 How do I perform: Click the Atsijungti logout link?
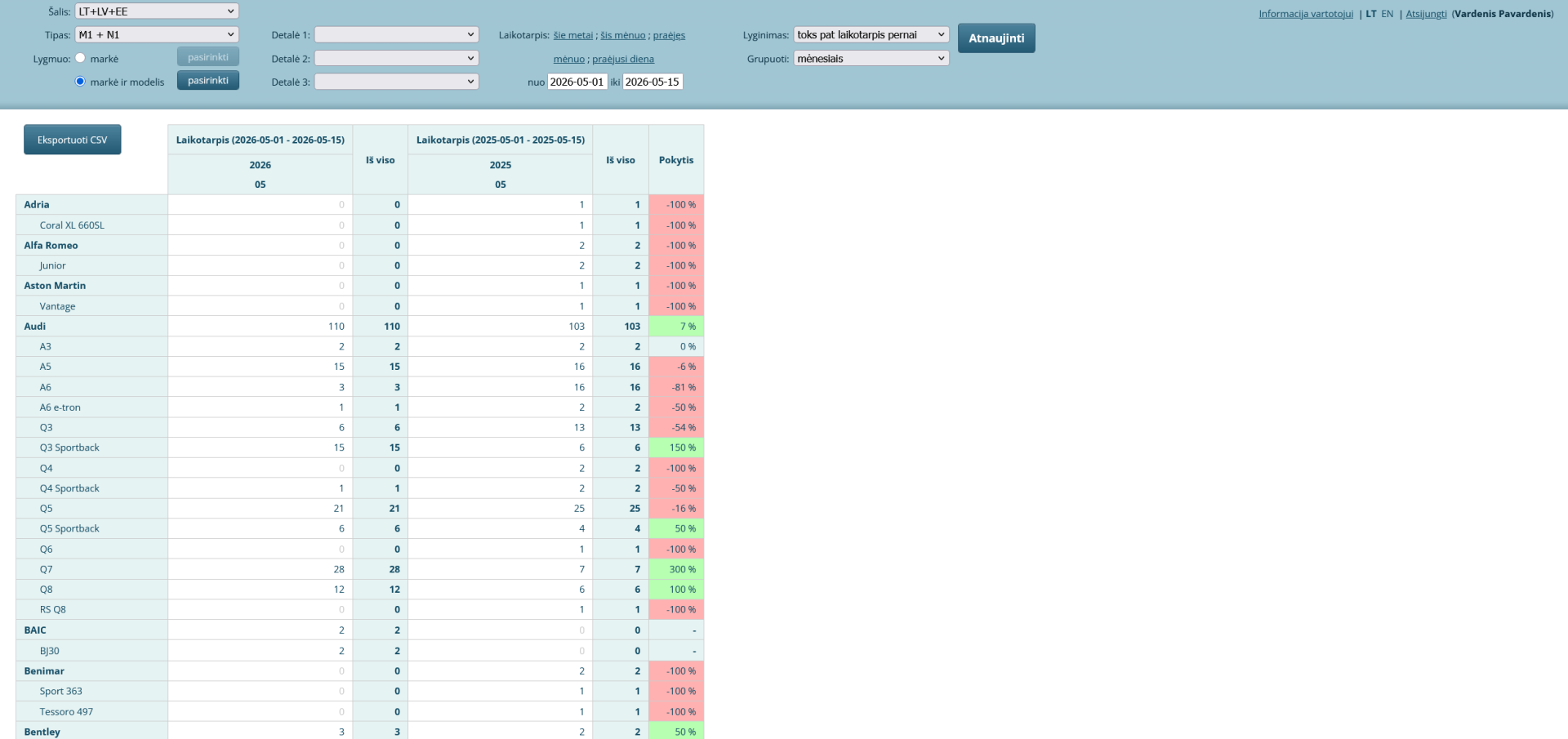point(1426,14)
